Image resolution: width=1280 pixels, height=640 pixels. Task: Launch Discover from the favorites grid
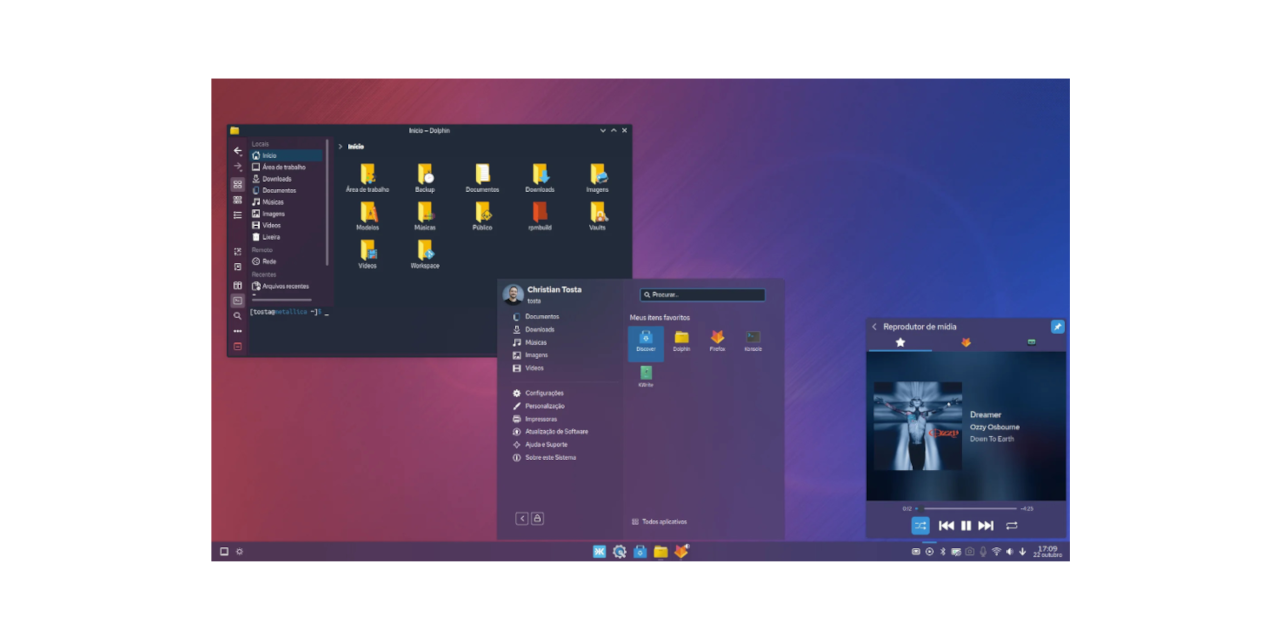coord(646,342)
